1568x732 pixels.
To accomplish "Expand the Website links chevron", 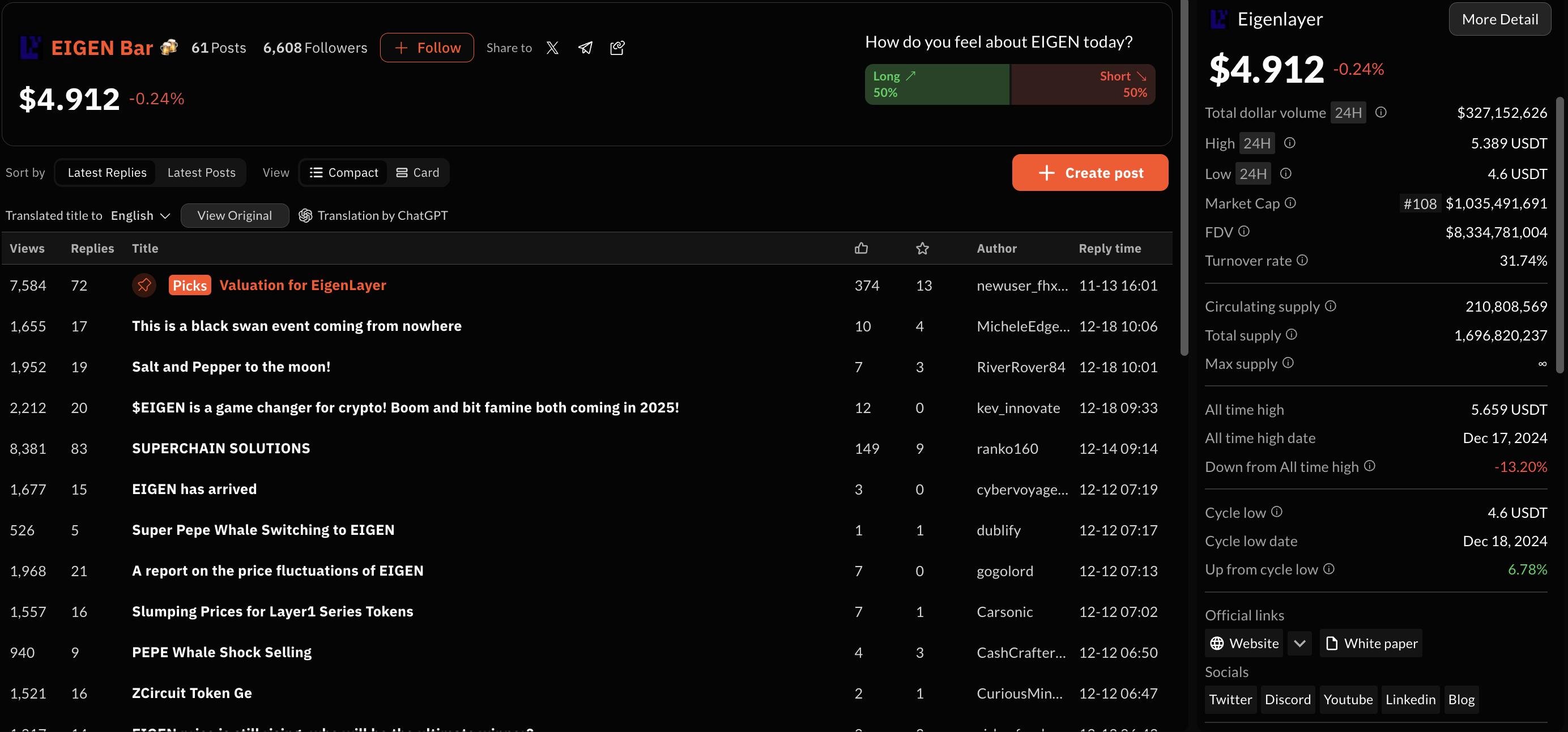I will 1299,643.
